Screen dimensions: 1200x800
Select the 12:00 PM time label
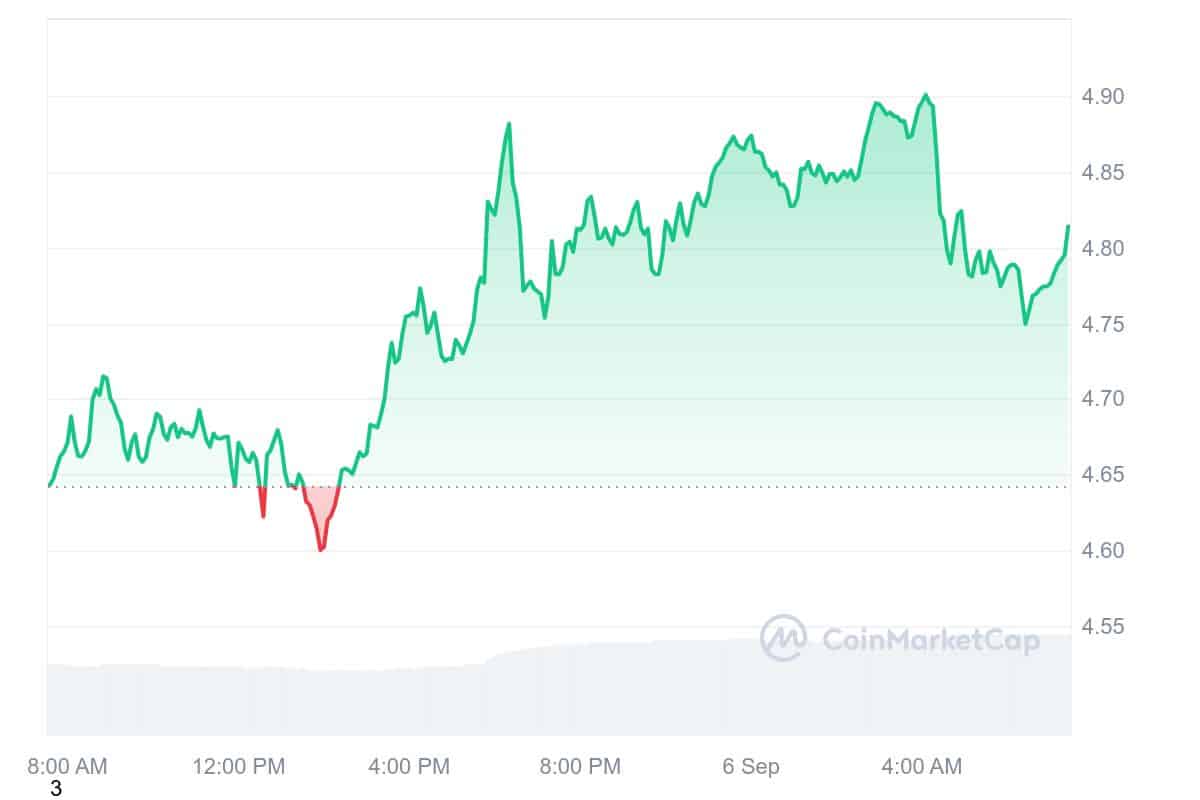pos(239,767)
